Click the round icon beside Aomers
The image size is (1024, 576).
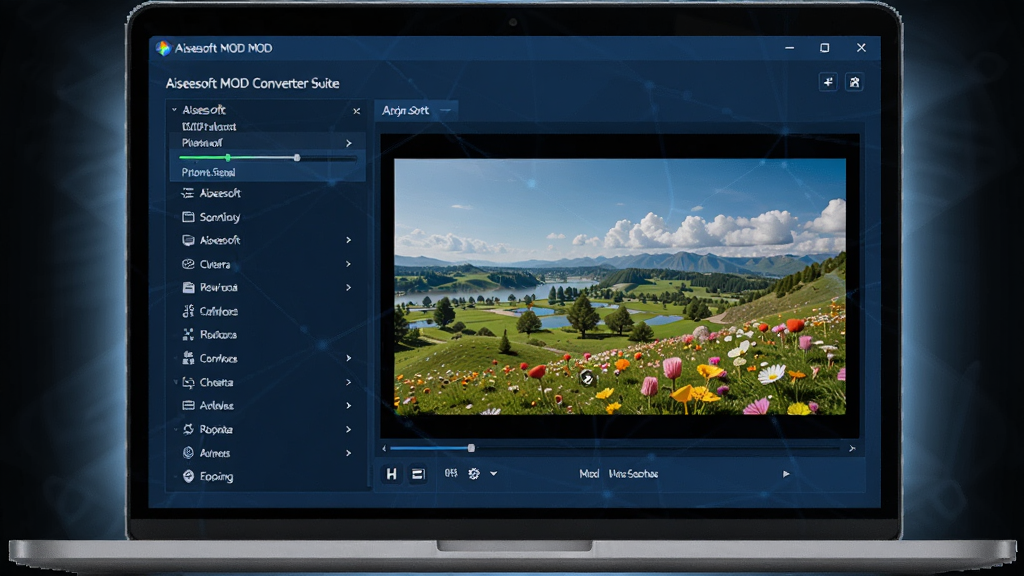[x=188, y=453]
